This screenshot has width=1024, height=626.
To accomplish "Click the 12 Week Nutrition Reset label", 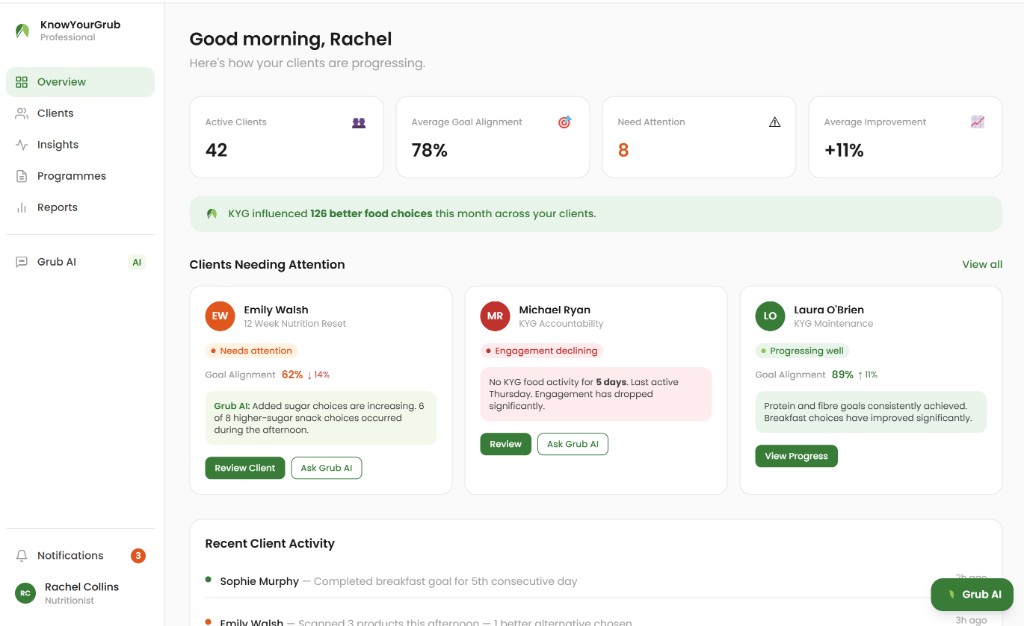I will 295,324.
